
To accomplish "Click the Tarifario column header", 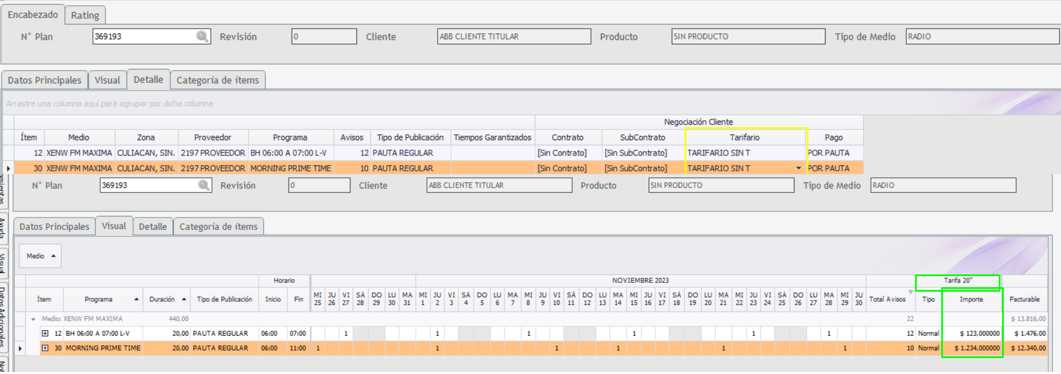I will point(746,137).
